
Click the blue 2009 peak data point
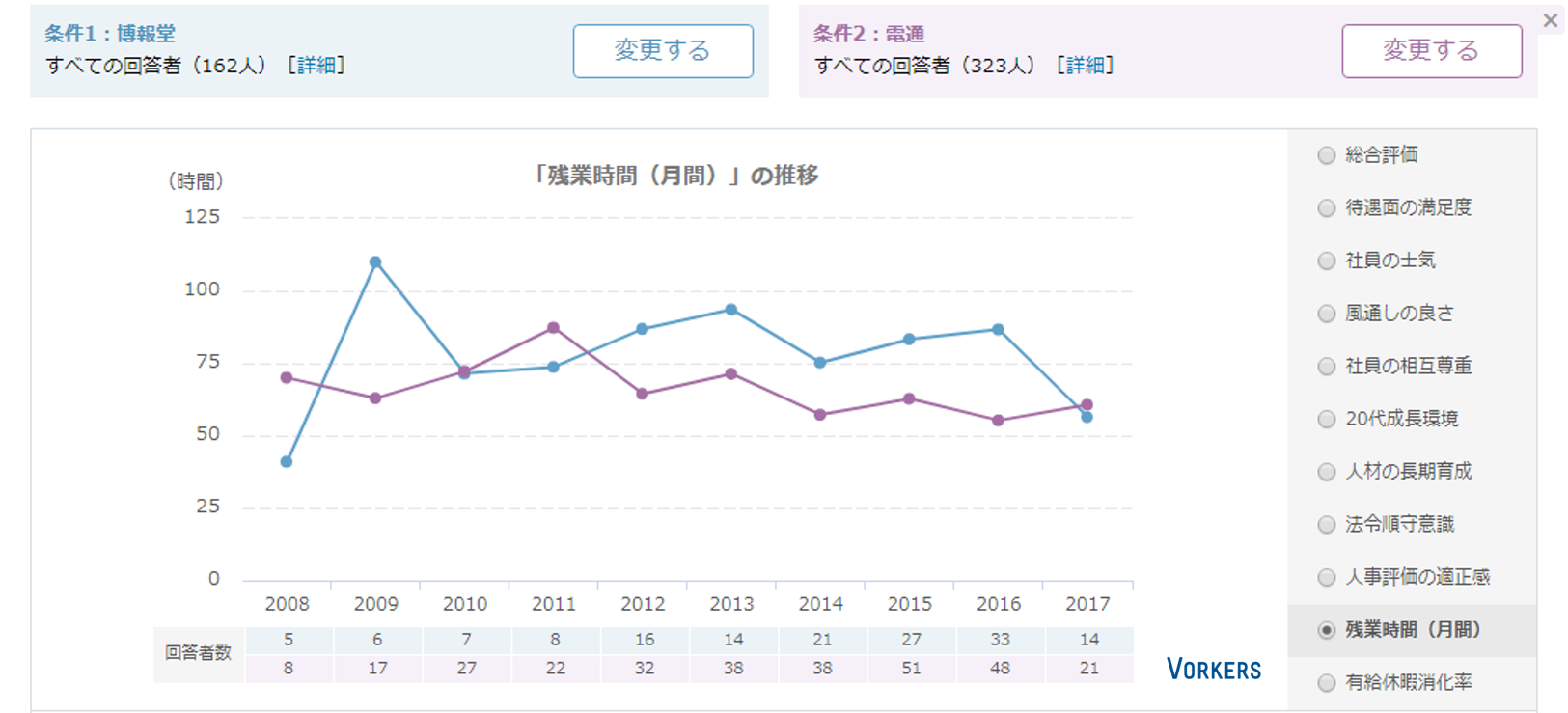(375, 262)
